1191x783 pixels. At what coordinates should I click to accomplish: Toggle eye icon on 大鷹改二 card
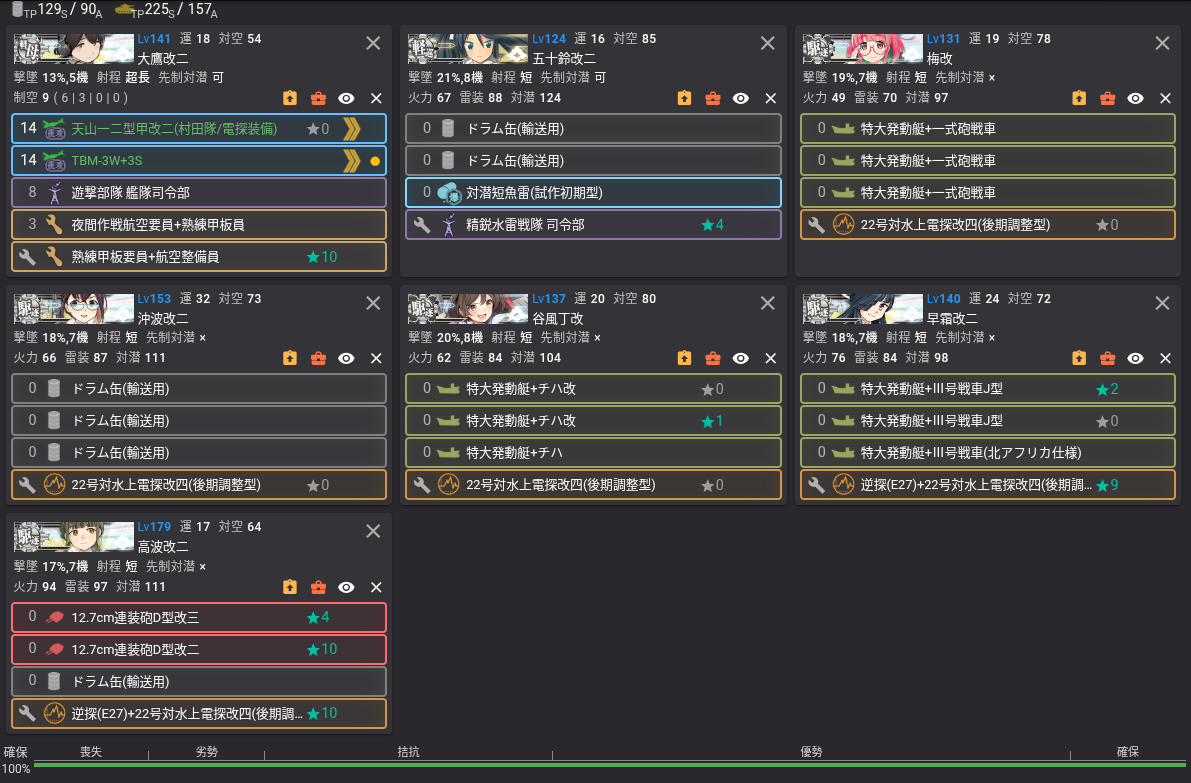pos(346,99)
